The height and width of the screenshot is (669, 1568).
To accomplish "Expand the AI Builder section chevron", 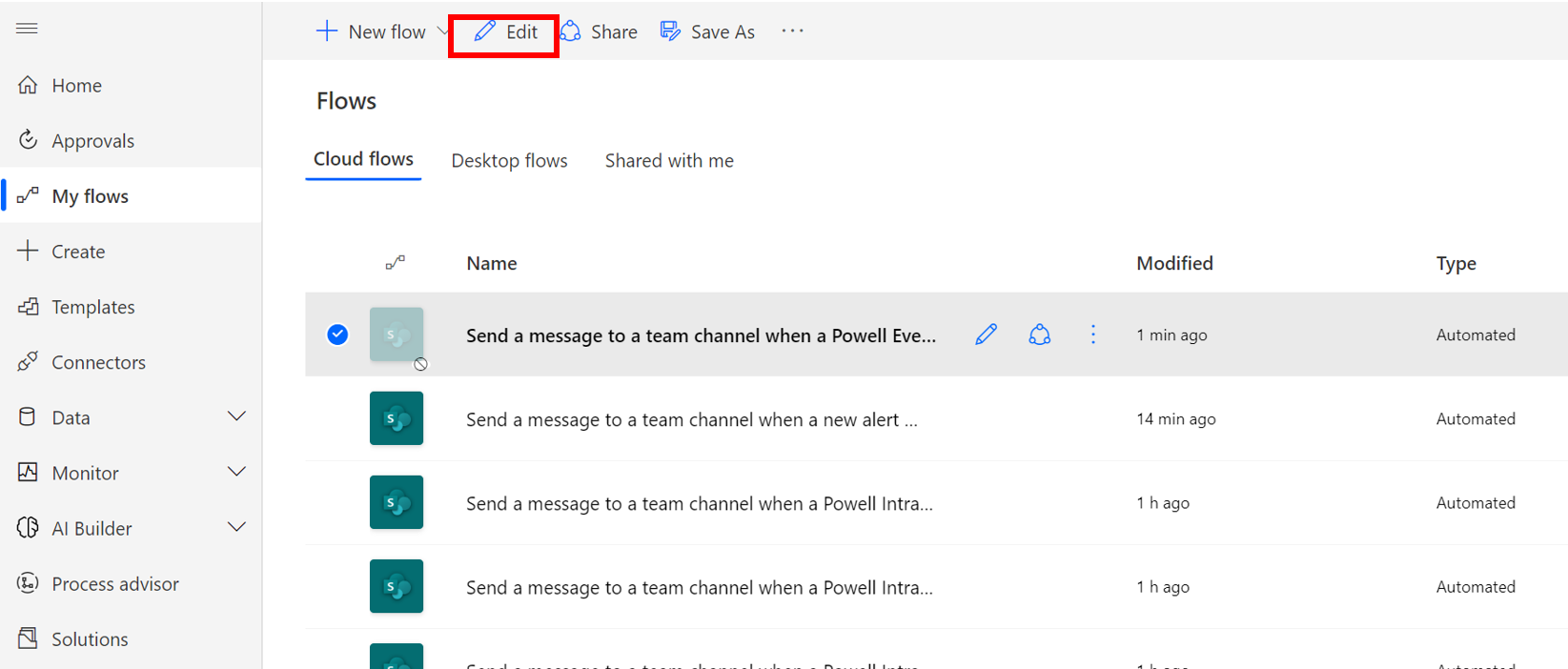I will (237, 527).
